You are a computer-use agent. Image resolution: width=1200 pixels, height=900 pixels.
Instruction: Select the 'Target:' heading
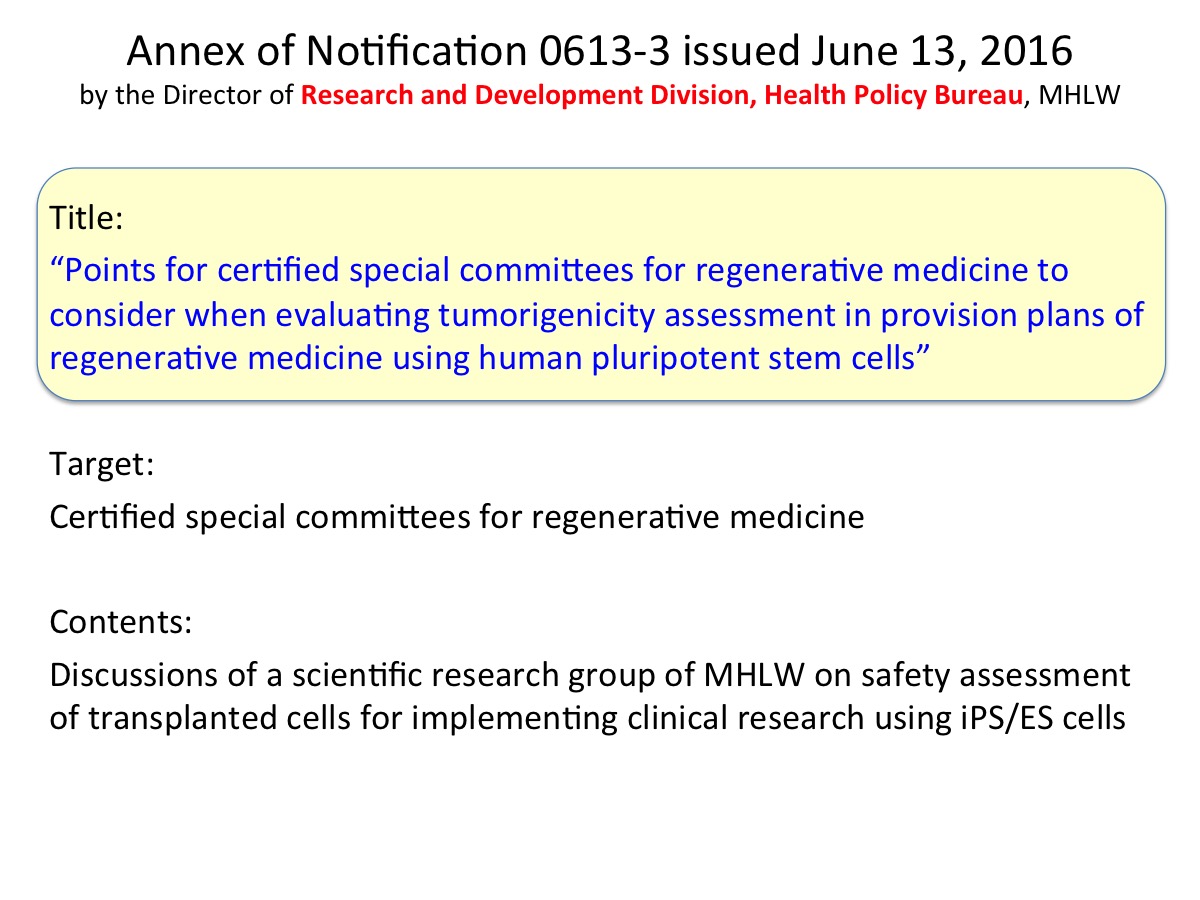100,465
